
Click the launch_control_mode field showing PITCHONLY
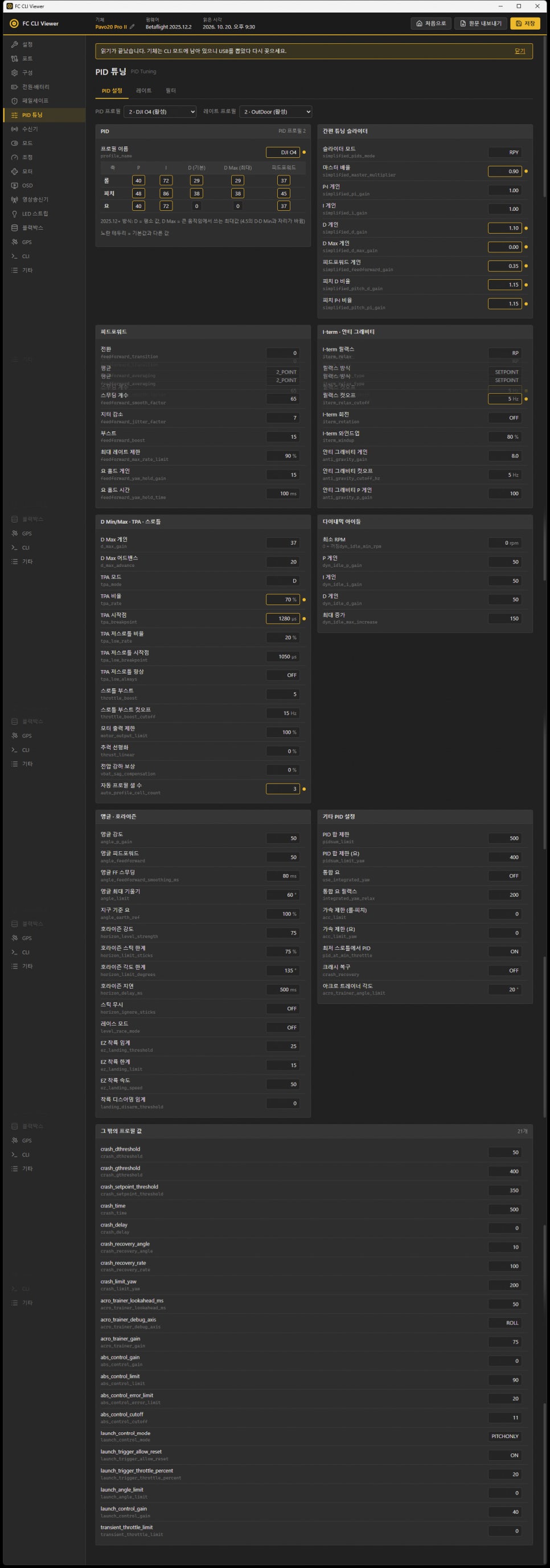[x=505, y=1436]
